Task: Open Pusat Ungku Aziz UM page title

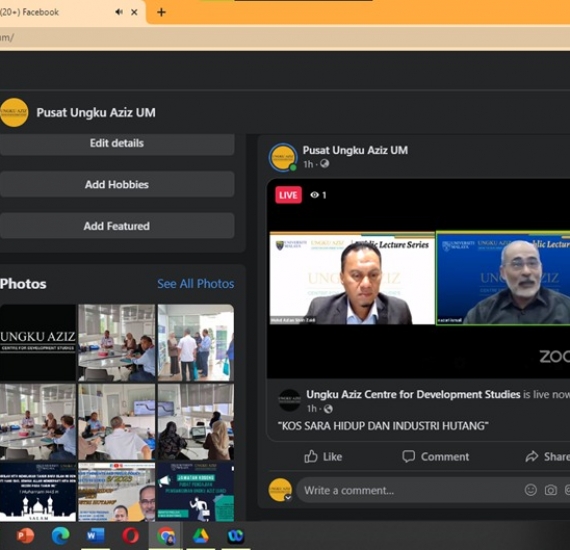Action: pyautogui.click(x=96, y=112)
